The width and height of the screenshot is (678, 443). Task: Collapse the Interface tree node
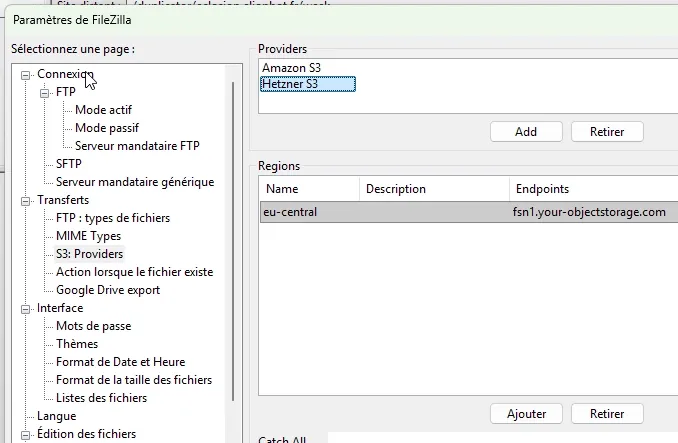pyautogui.click(x=26, y=309)
